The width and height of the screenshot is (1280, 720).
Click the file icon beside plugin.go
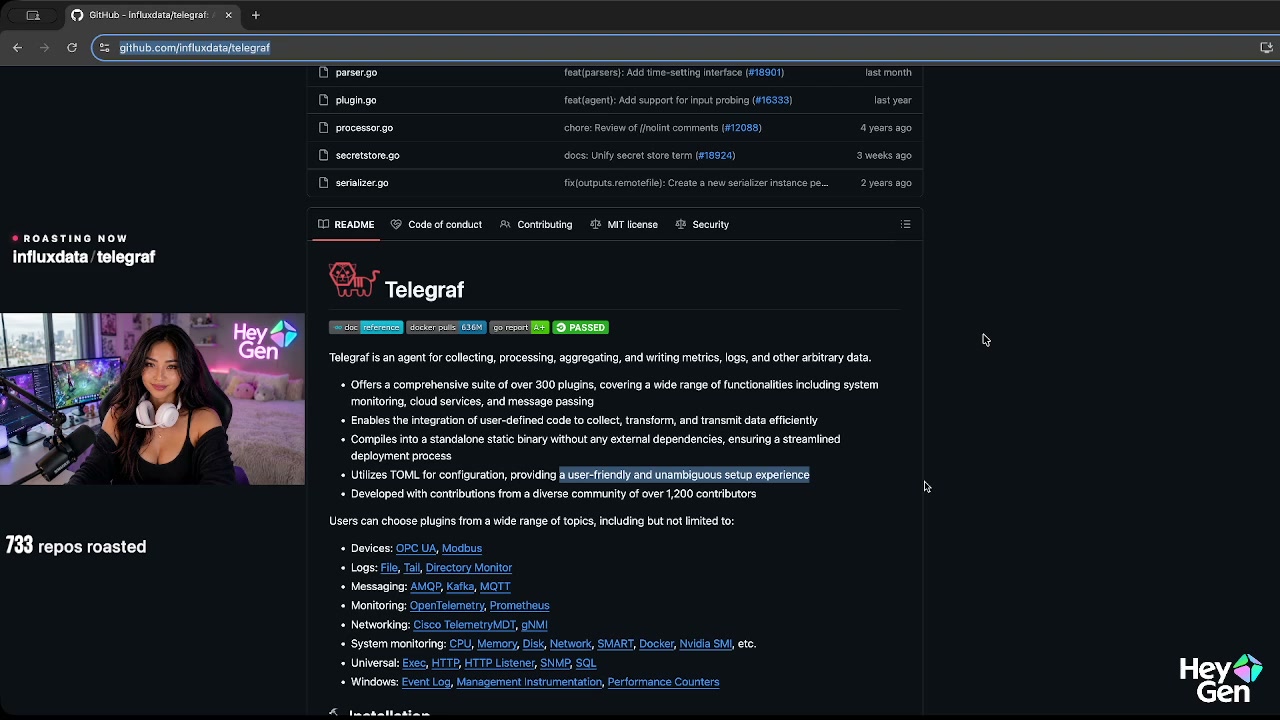click(323, 100)
